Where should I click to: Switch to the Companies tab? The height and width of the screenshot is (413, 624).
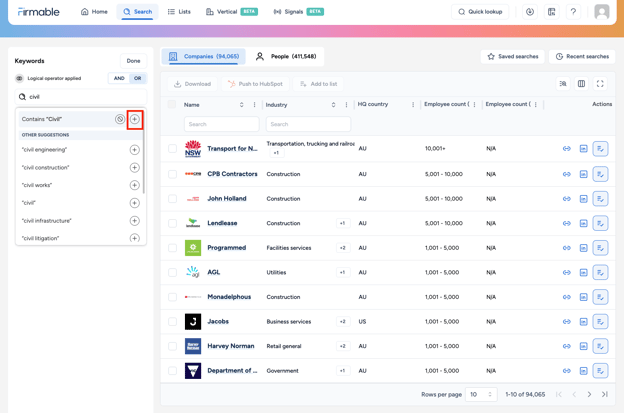pyautogui.click(x=204, y=56)
